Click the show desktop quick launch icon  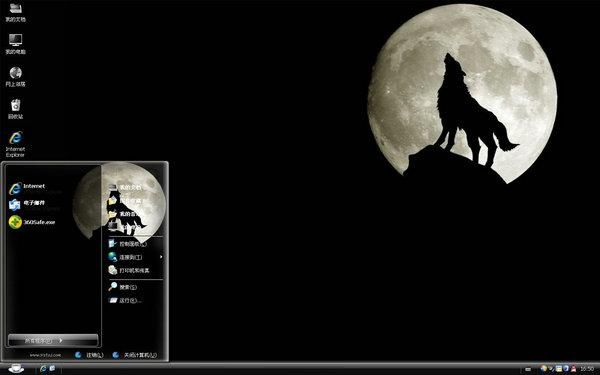pyautogui.click(x=52, y=369)
